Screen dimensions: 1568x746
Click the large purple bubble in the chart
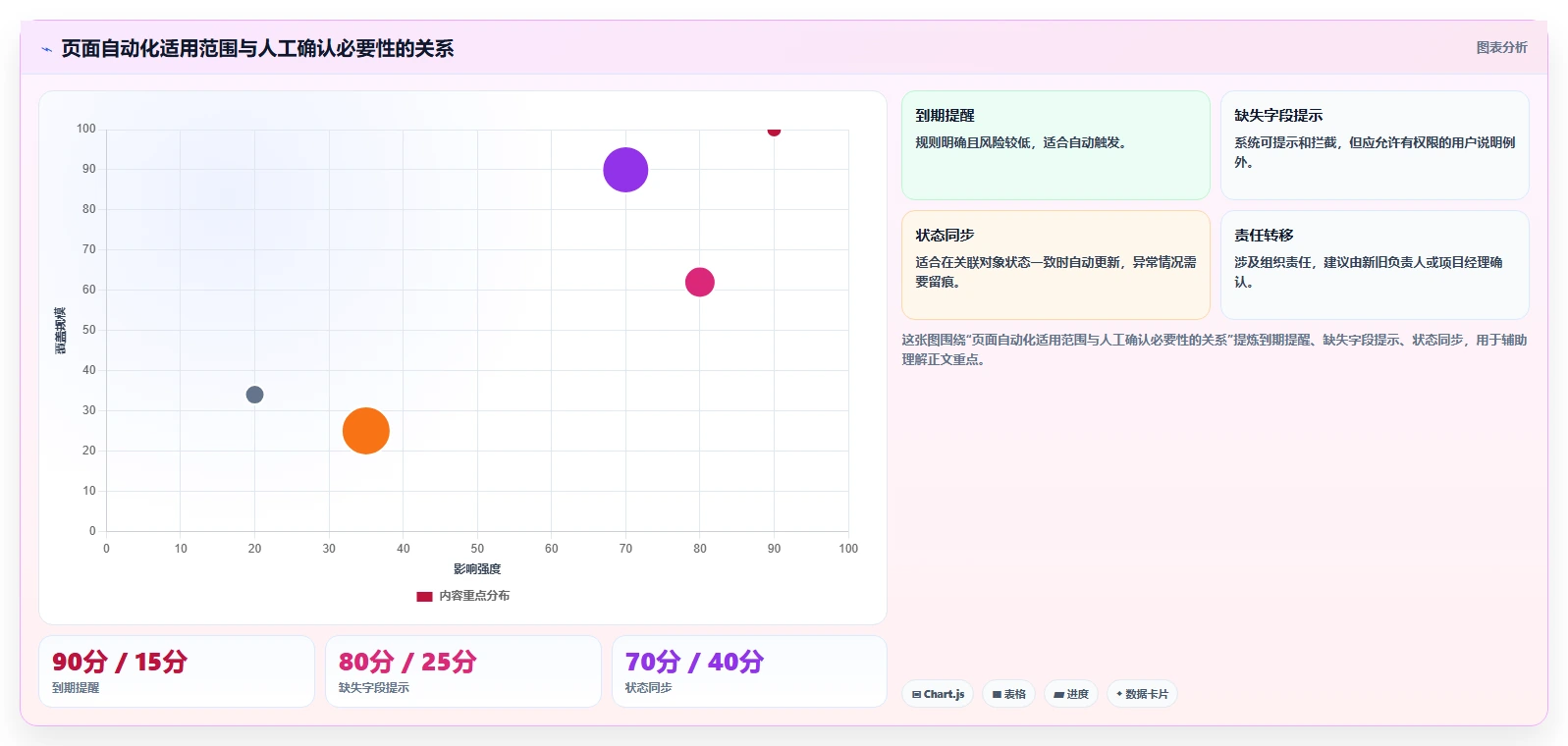tap(625, 170)
